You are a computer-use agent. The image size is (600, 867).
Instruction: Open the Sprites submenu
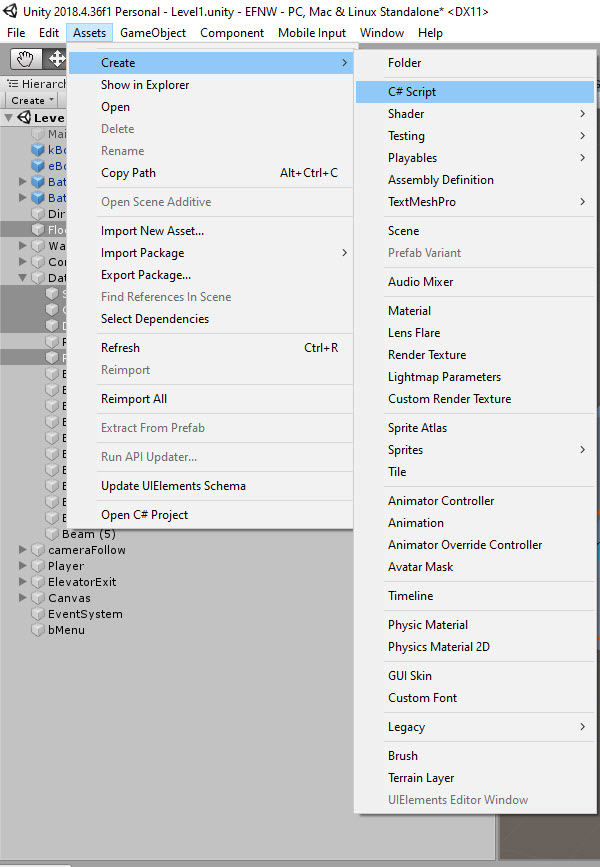point(405,450)
